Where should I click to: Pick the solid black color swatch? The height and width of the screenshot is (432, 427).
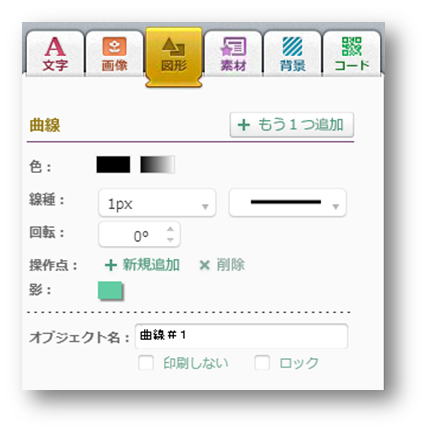point(113,165)
